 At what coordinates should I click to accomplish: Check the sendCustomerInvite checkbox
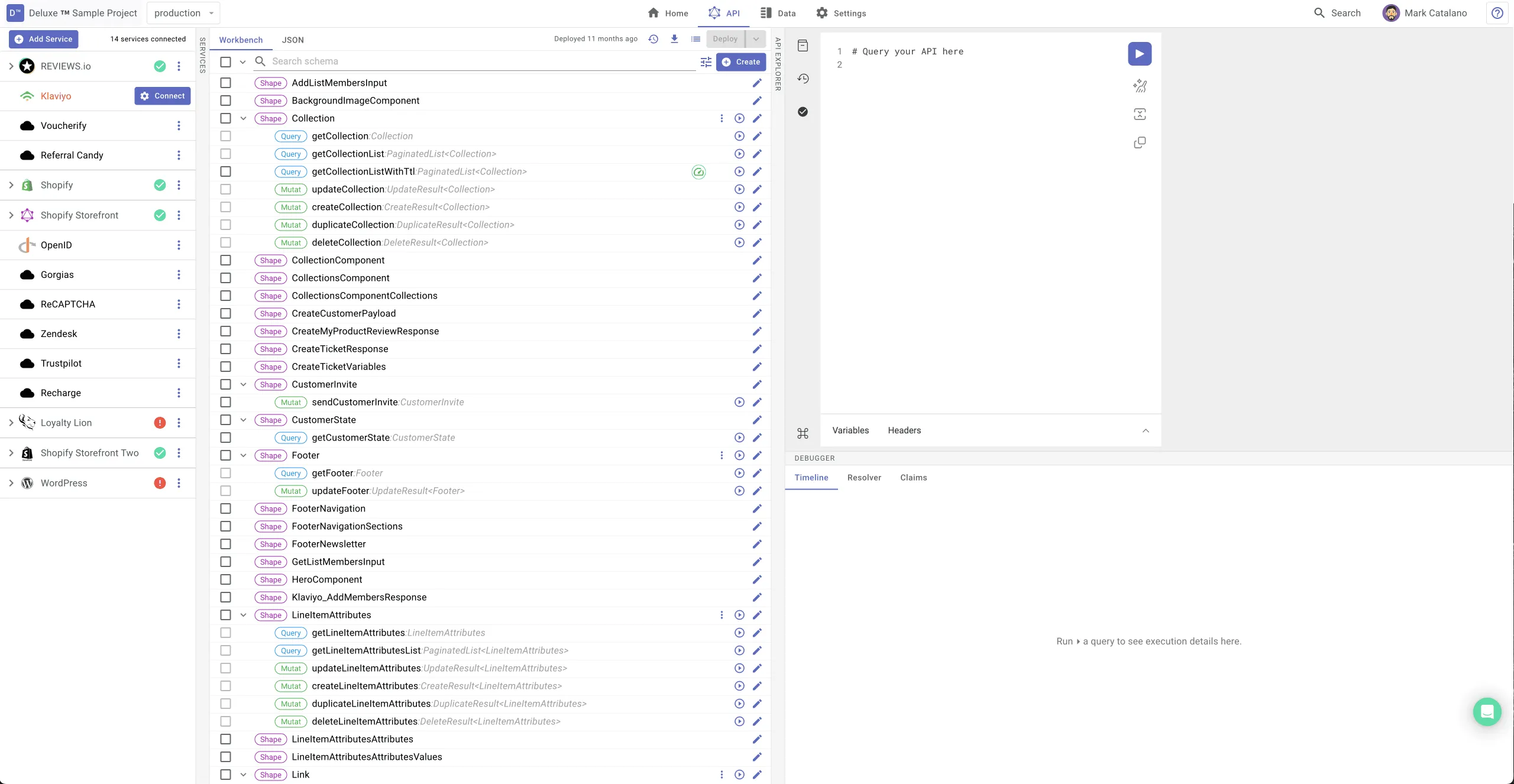[225, 402]
